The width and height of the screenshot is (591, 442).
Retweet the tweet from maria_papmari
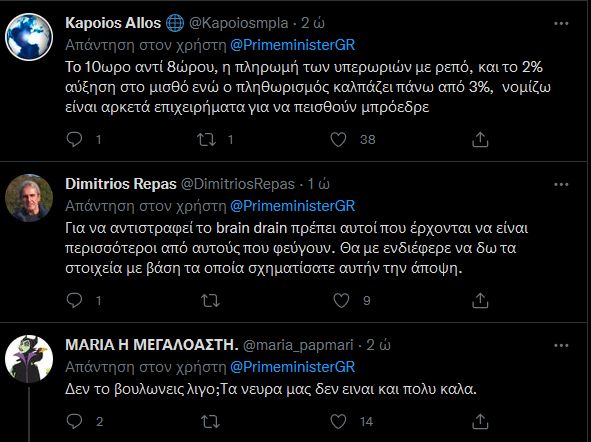[x=210, y=421]
